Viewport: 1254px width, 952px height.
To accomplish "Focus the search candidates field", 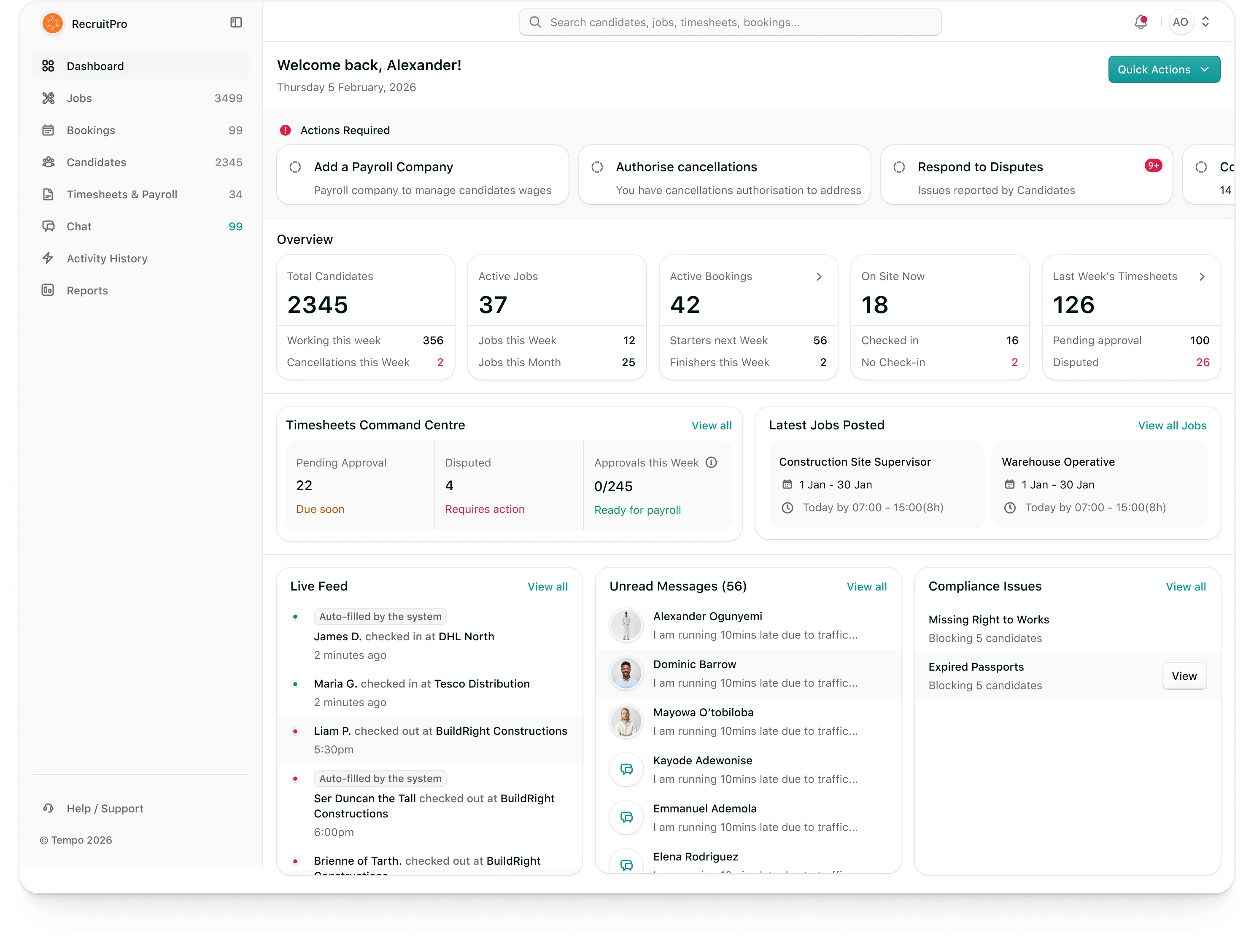I will pos(730,22).
